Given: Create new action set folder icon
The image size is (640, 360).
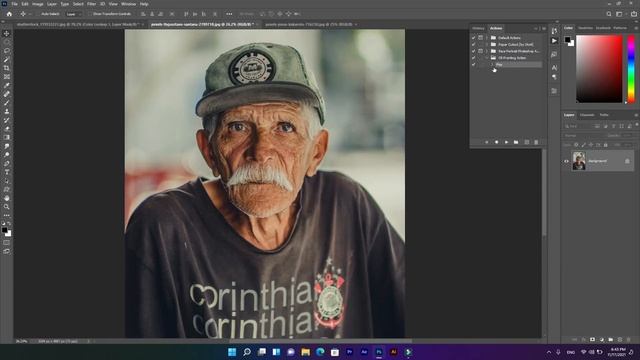Looking at the screenshot, I should [x=516, y=142].
